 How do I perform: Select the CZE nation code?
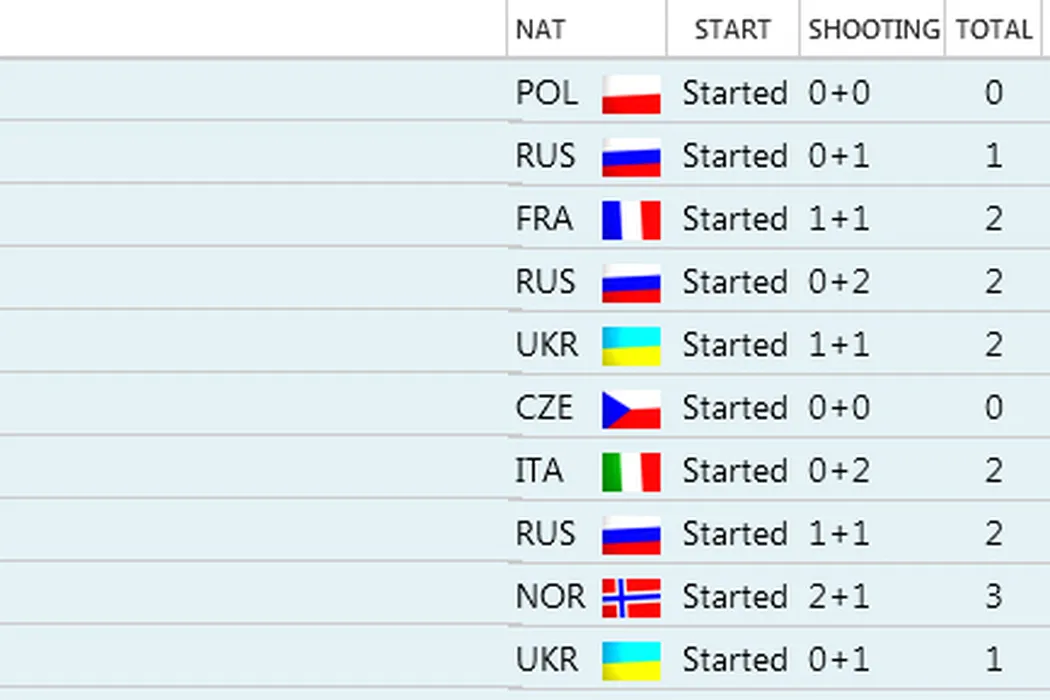(x=545, y=409)
